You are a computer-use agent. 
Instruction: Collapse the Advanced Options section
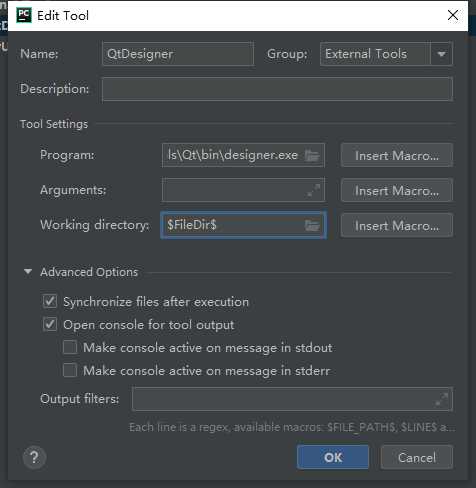tap(28, 272)
